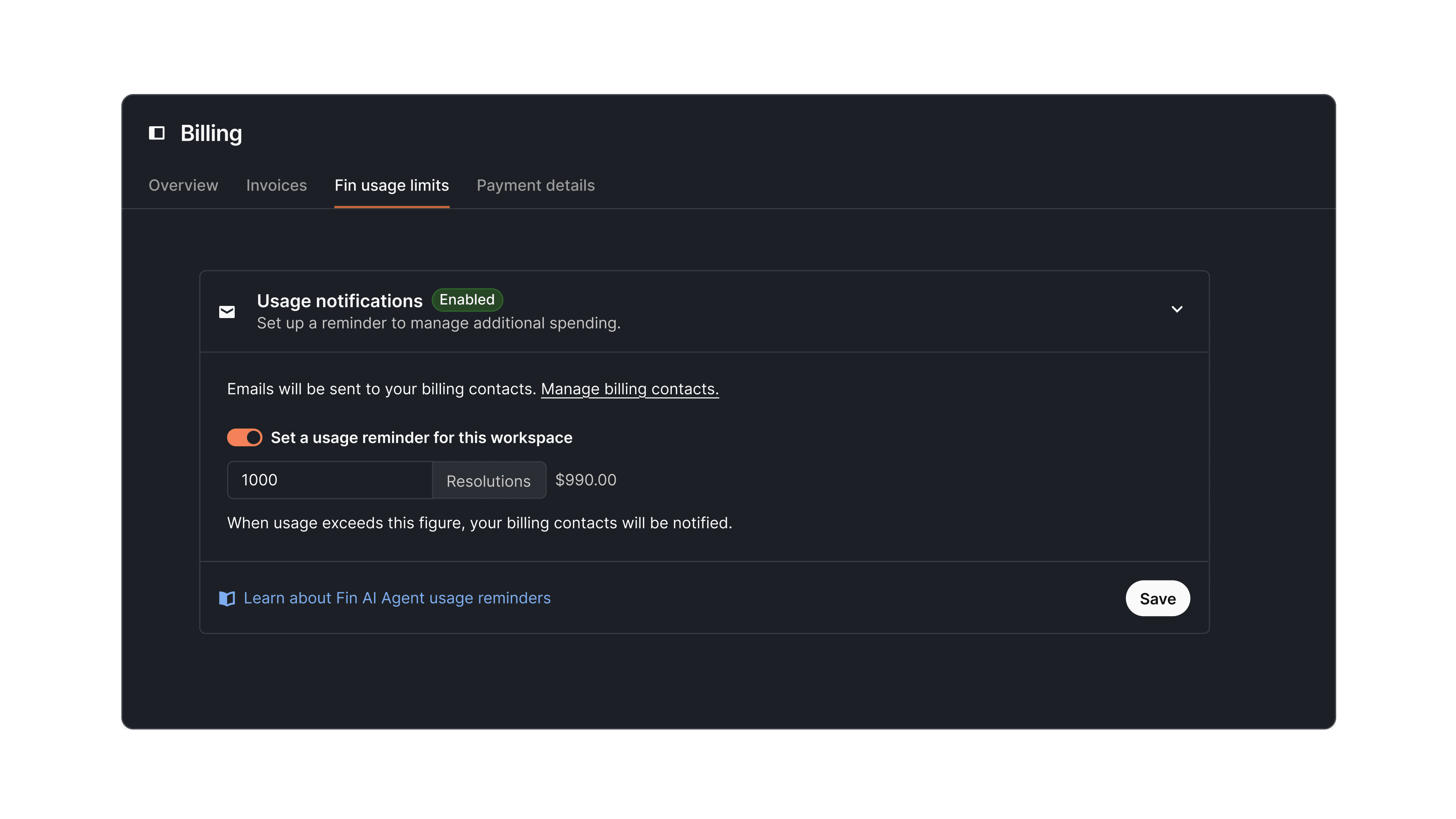Open the Resolutions unit selector

pyautogui.click(x=489, y=480)
